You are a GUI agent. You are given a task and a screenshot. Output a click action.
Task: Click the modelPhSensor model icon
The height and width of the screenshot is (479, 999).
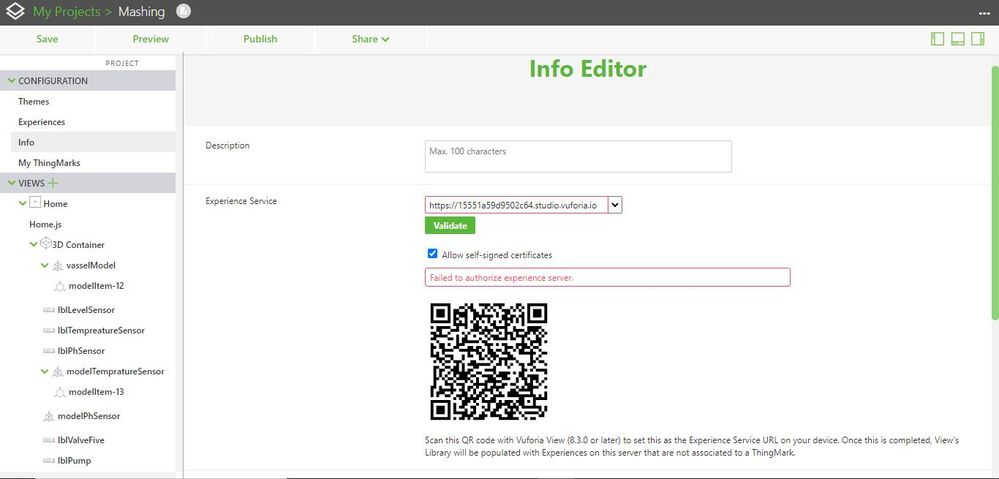(48, 416)
